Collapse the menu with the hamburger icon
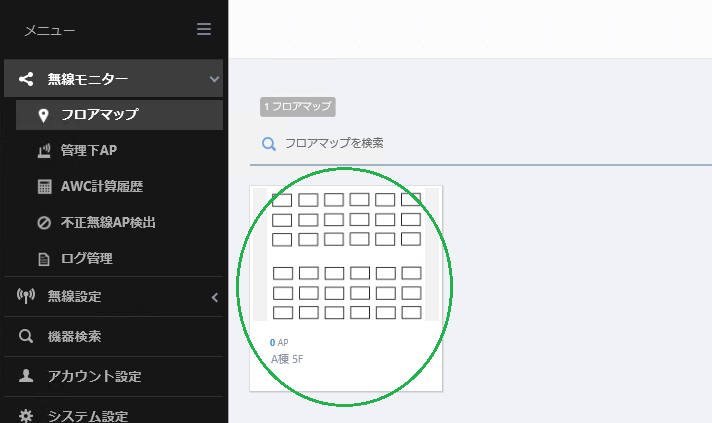Screen dimensions: 712x423 coord(204,30)
